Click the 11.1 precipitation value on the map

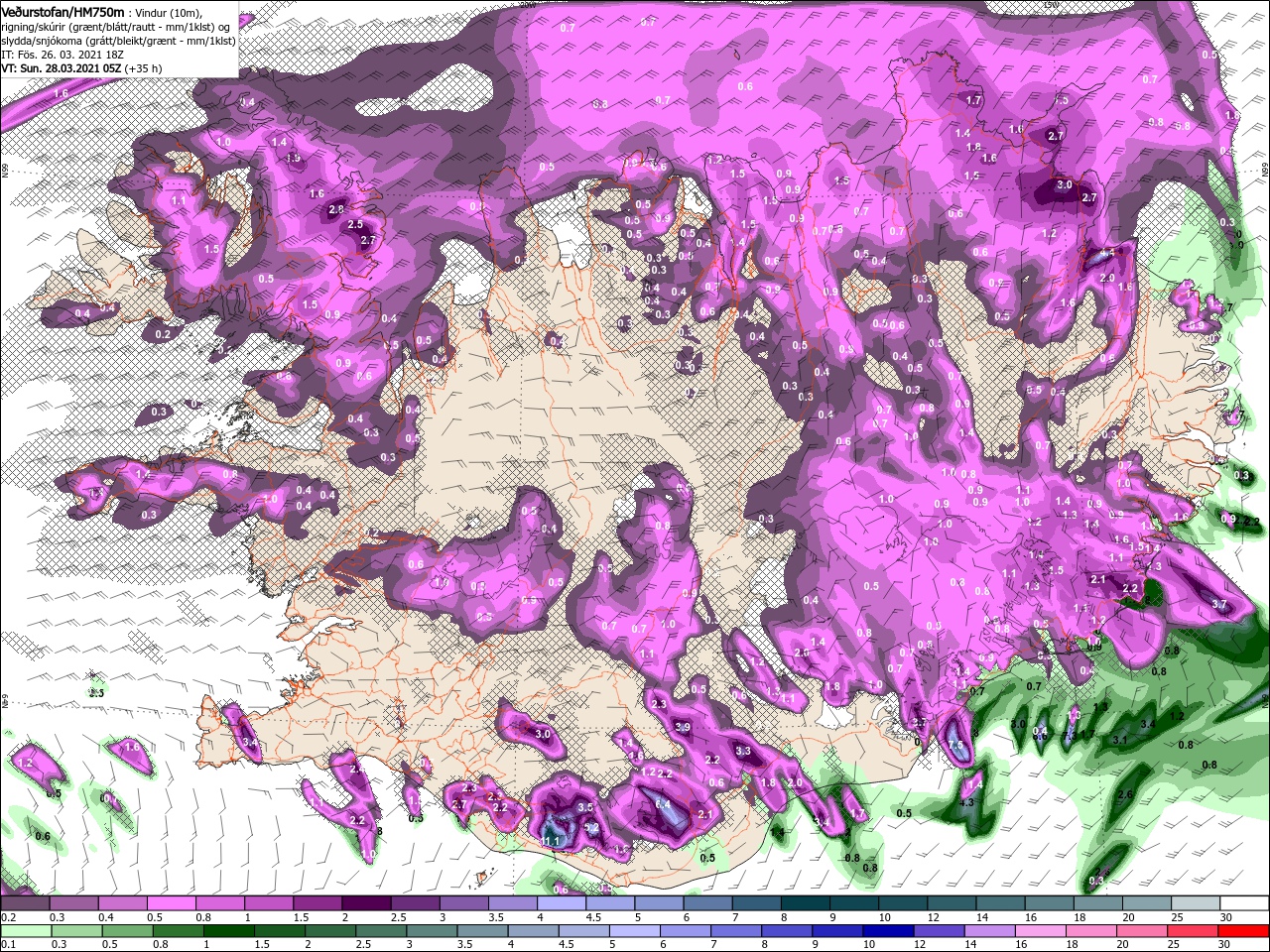[x=552, y=841]
